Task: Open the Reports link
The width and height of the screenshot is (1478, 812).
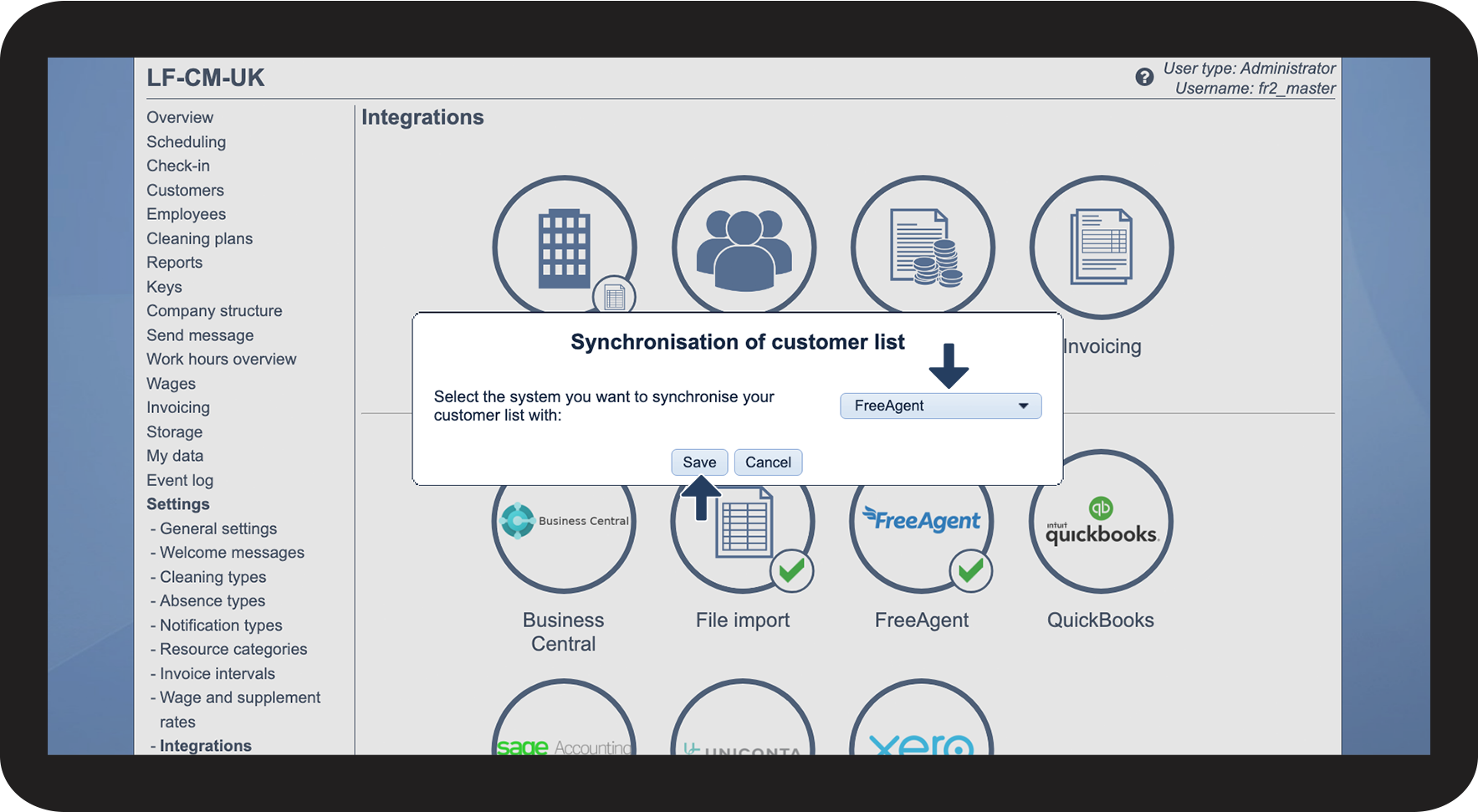Action: 174,263
